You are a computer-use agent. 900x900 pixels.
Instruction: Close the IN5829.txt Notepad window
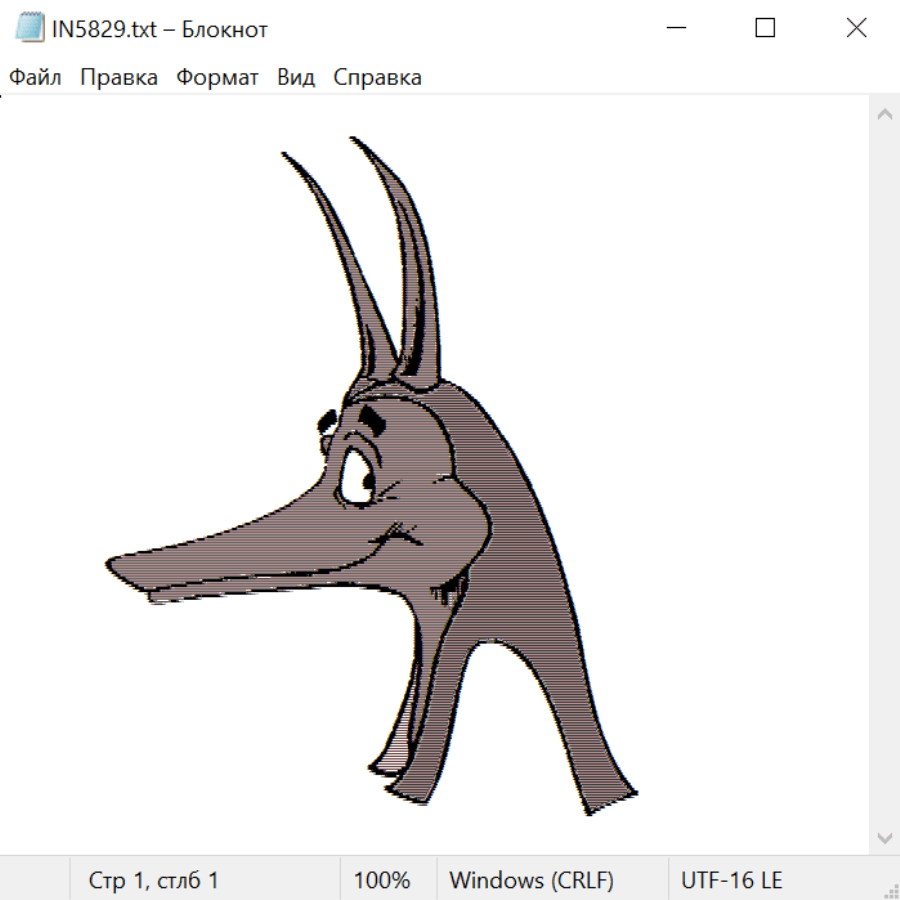[856, 29]
